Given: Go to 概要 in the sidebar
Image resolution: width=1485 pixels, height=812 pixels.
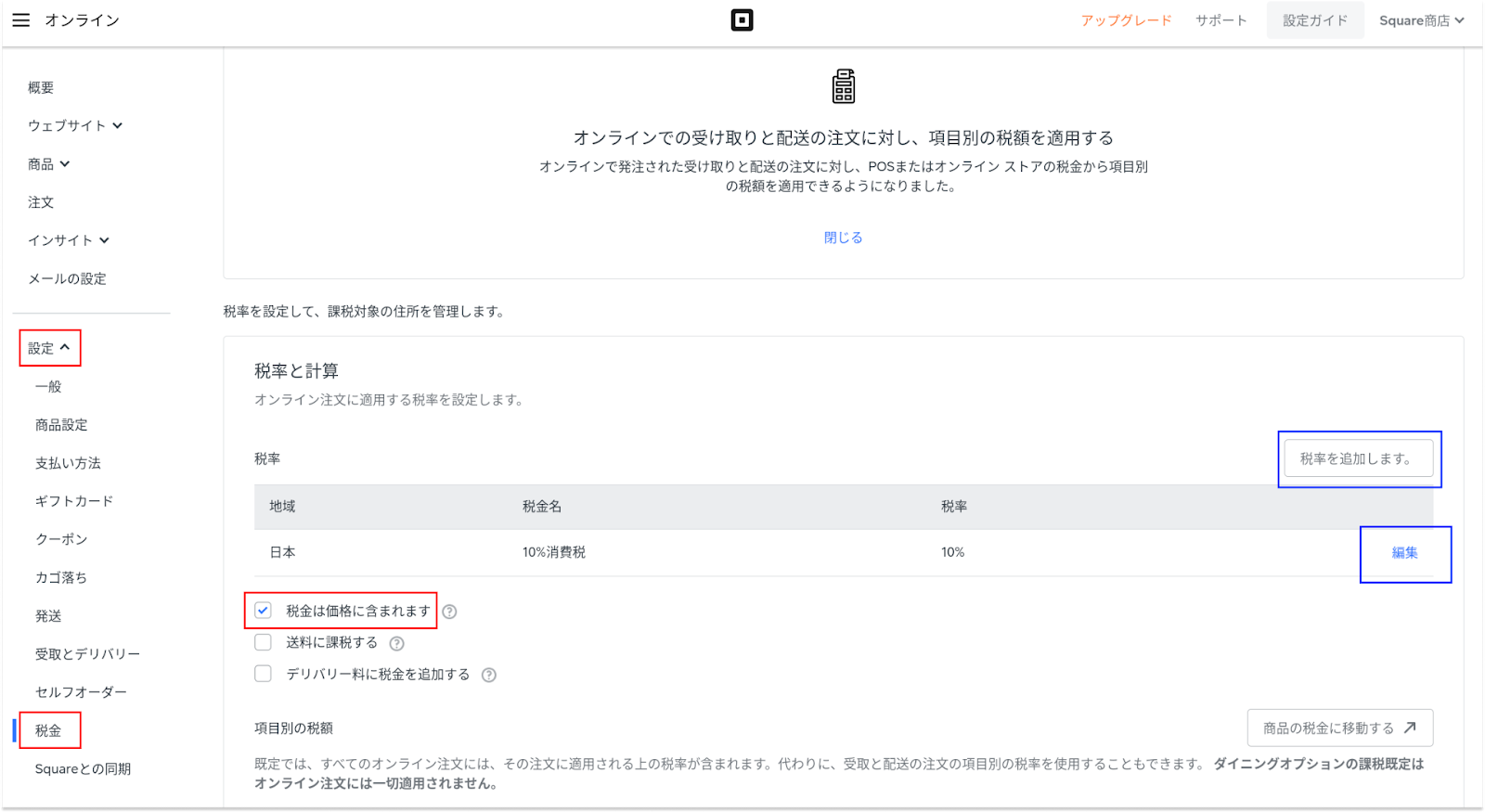Looking at the screenshot, I should click(41, 87).
